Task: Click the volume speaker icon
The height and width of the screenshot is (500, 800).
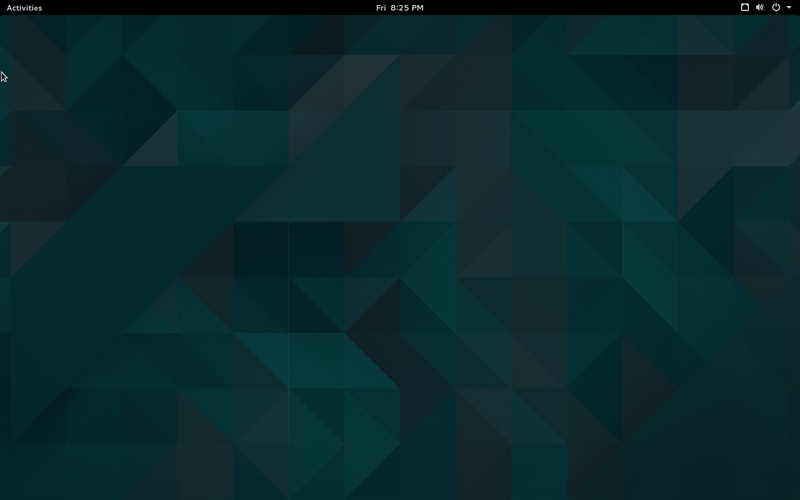Action: pos(760,7)
